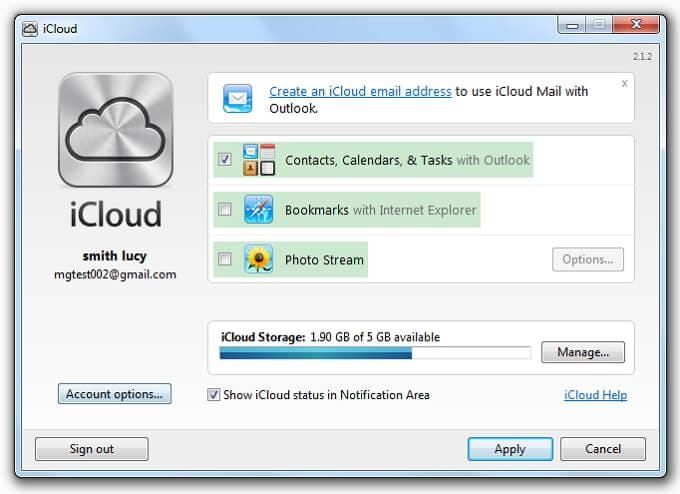Image resolution: width=680 pixels, height=494 pixels.
Task: Click the Sign out button
Action: pos(92,449)
